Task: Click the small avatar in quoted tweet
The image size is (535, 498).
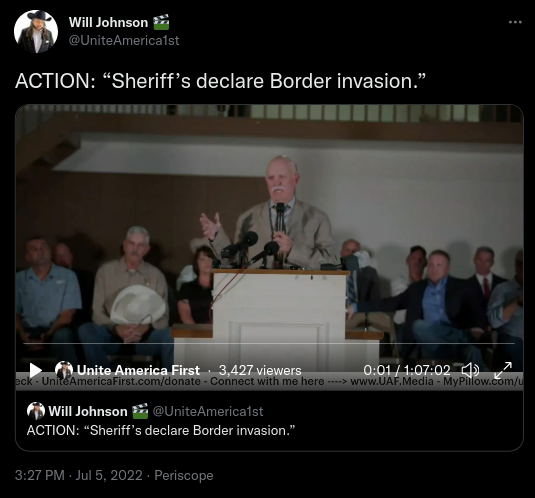Action: pyautogui.click(x=36, y=411)
